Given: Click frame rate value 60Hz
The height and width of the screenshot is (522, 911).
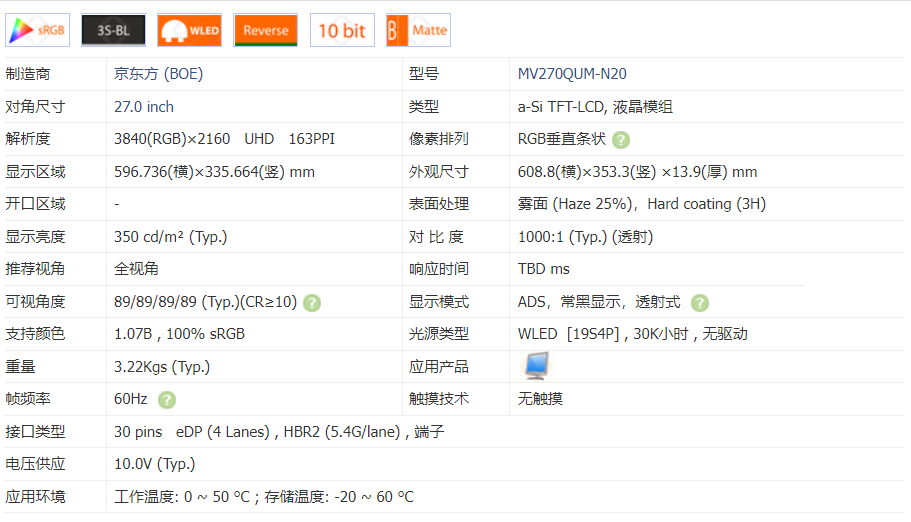Looking at the screenshot, I should point(131,399).
